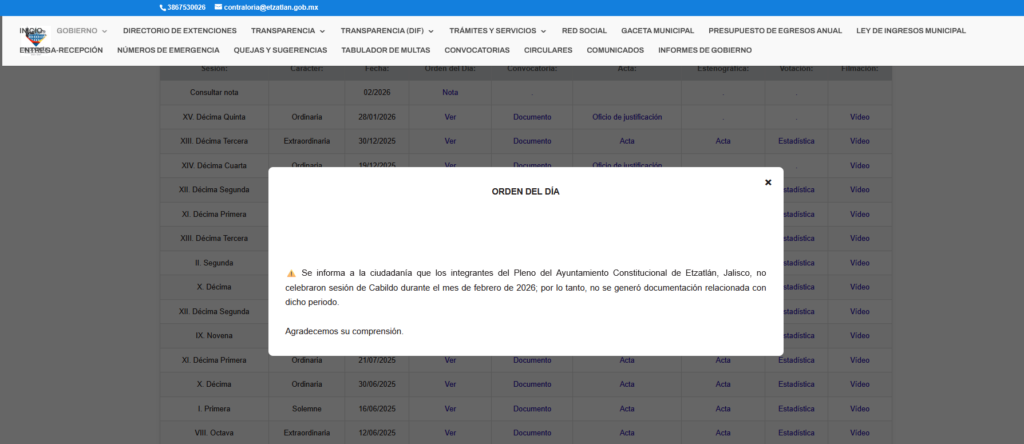Screen dimensions: 1024x444
Task: Expand the Gobierno dropdown menu
Action: (81, 31)
